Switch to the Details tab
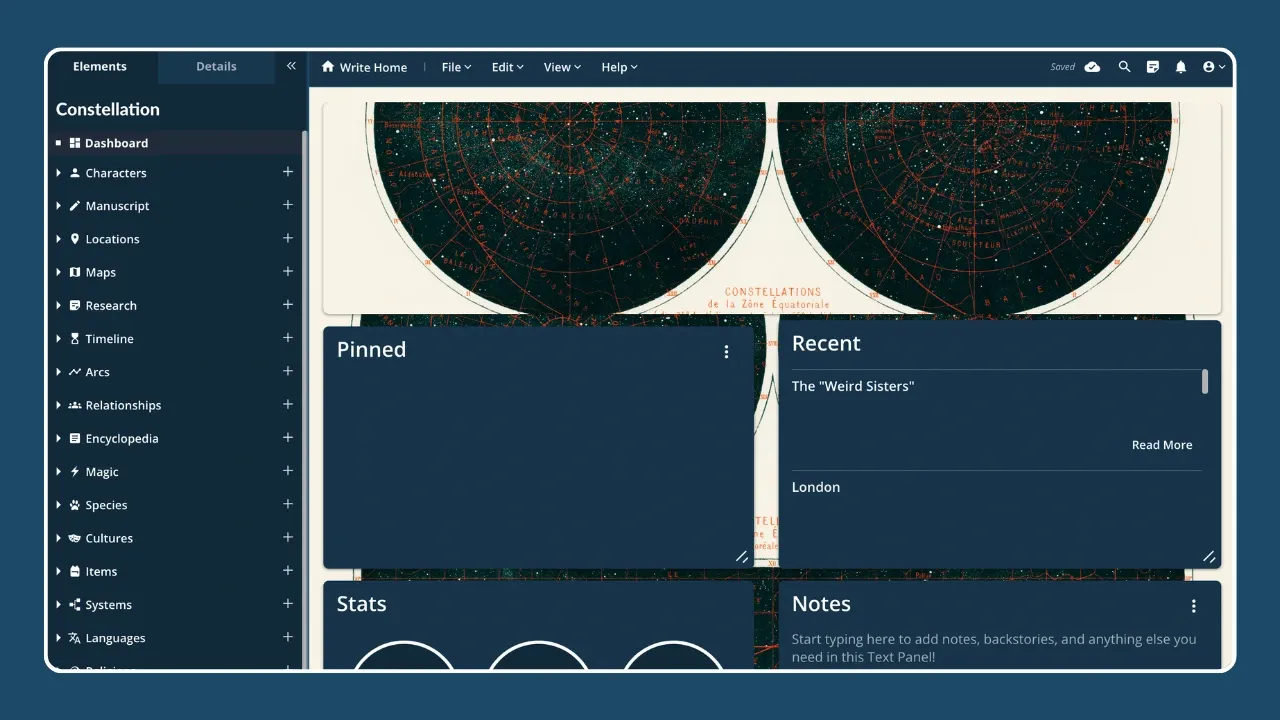The width and height of the screenshot is (1280, 720). 216,66
